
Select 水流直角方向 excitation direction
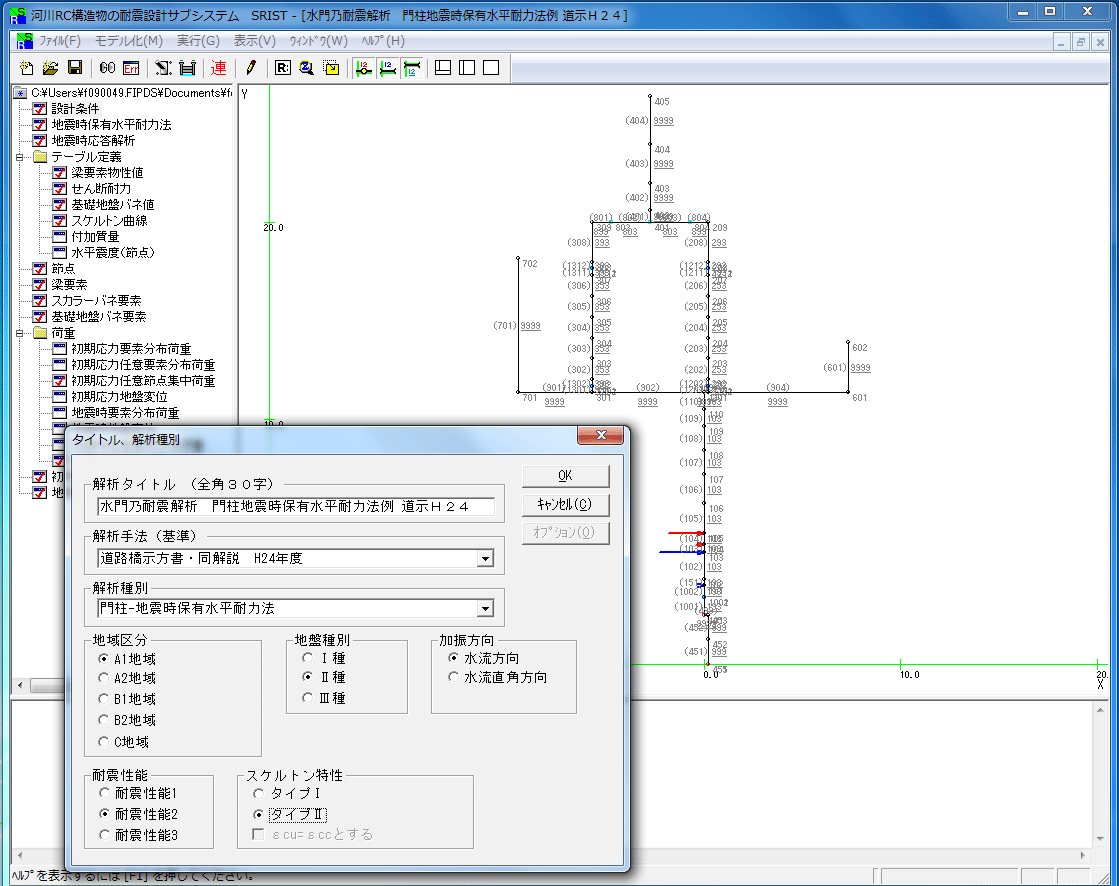point(454,677)
